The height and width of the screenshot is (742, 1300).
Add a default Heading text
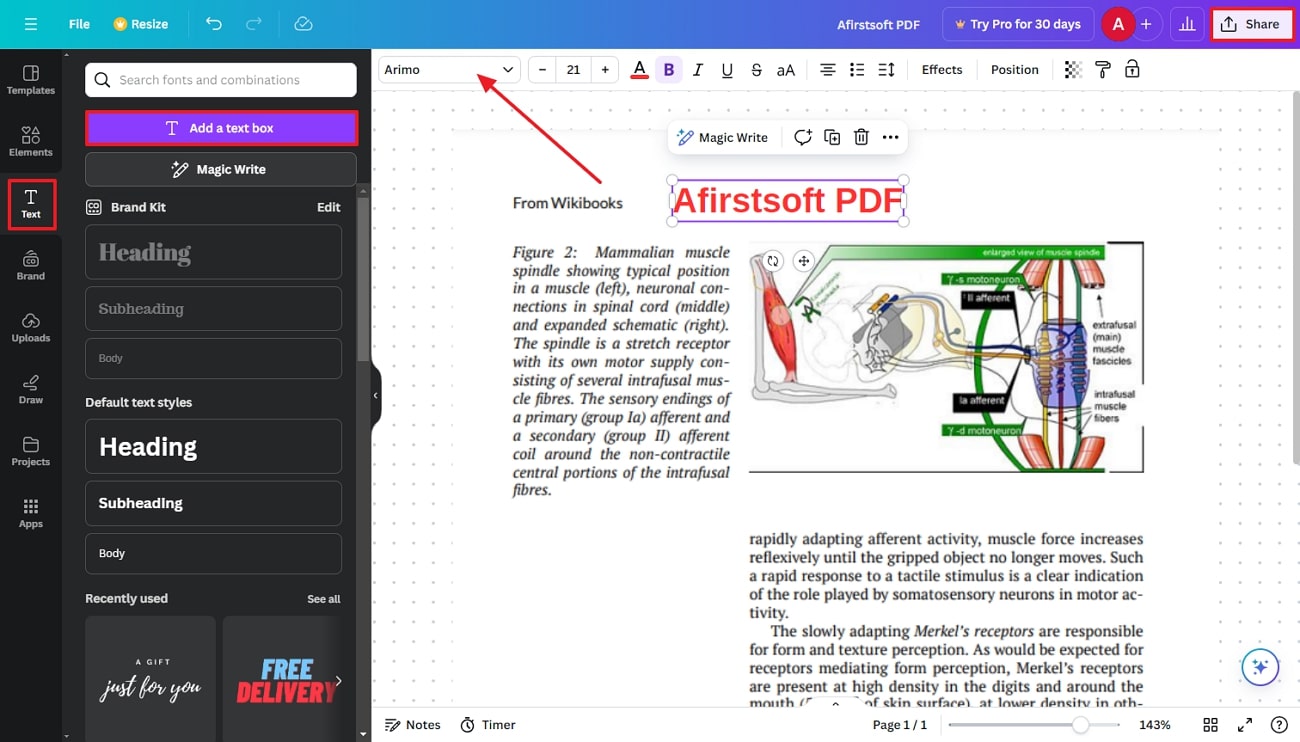[x=213, y=446]
